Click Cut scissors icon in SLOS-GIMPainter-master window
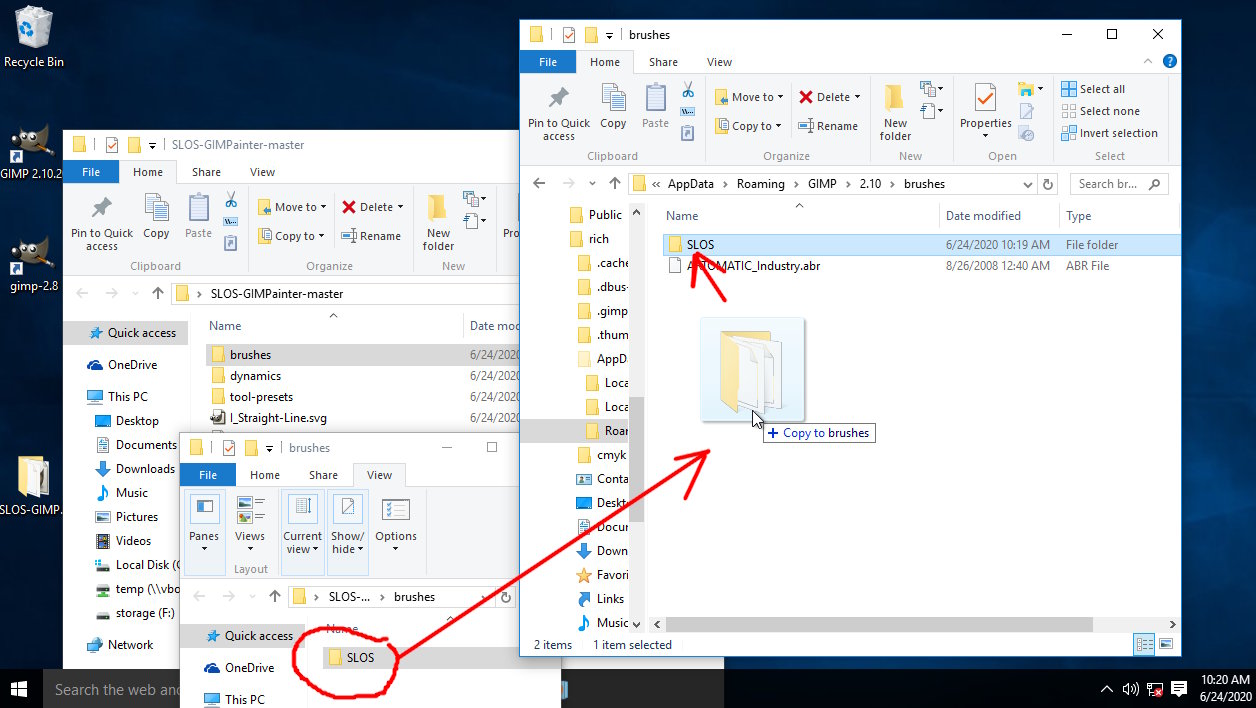This screenshot has width=1256, height=708. (231, 200)
